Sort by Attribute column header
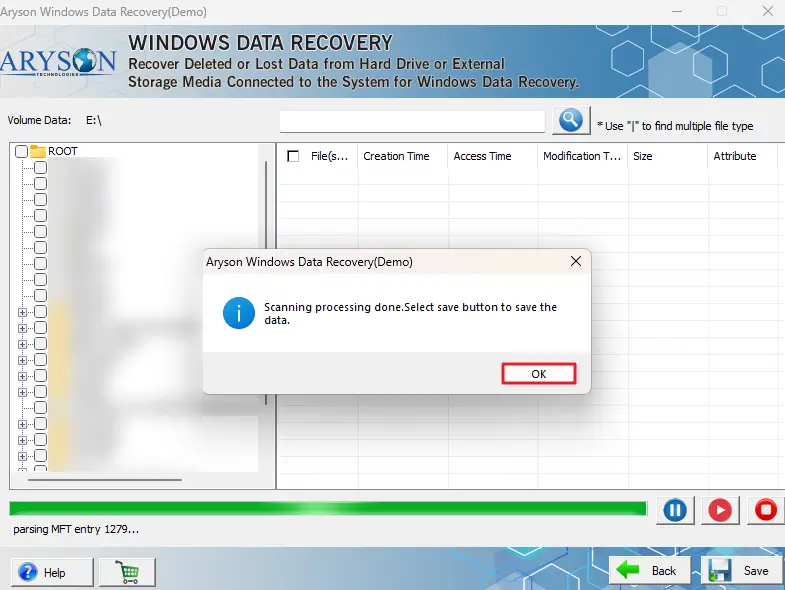This screenshot has width=785, height=590. point(743,156)
